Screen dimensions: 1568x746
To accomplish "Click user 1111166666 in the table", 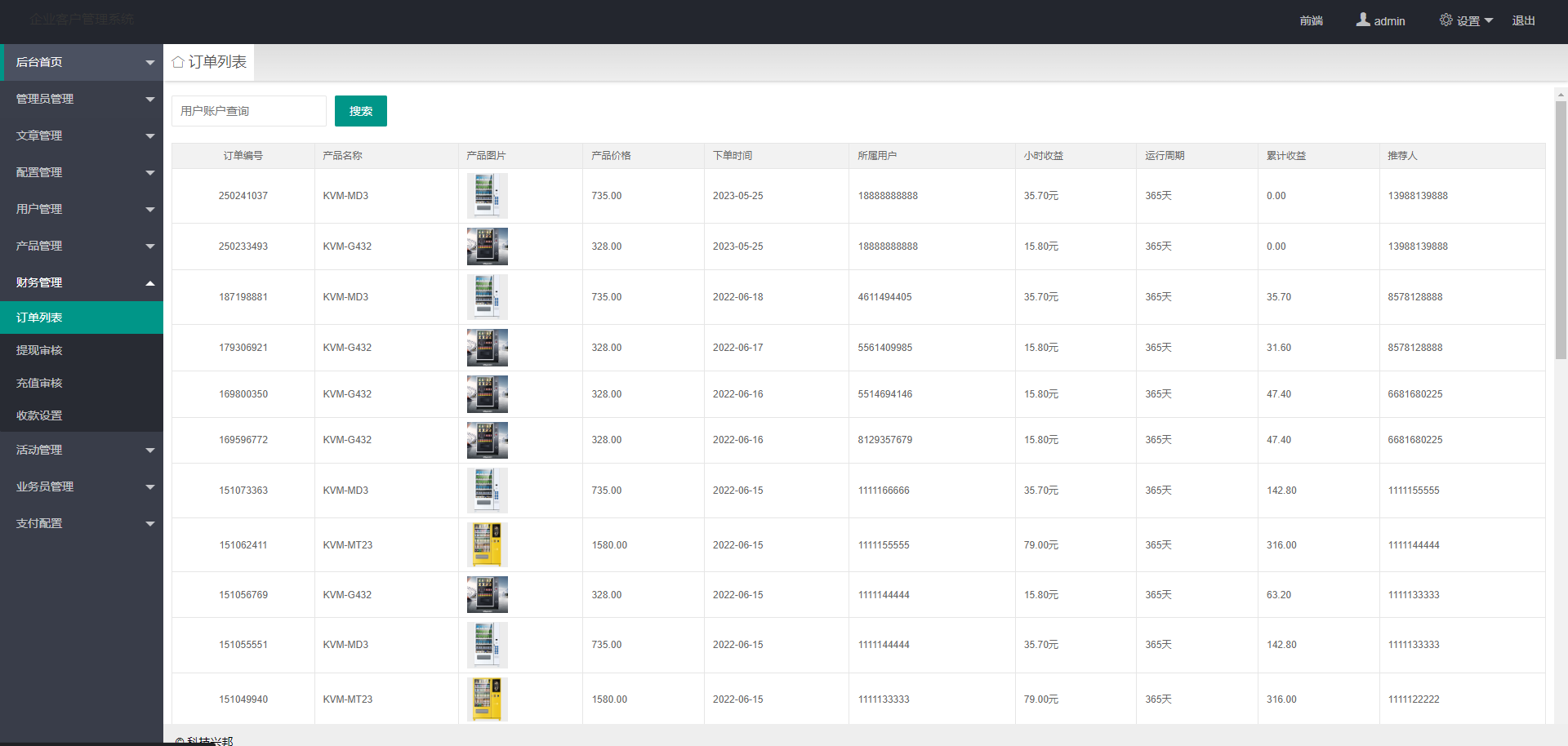I will pyautogui.click(x=884, y=491).
